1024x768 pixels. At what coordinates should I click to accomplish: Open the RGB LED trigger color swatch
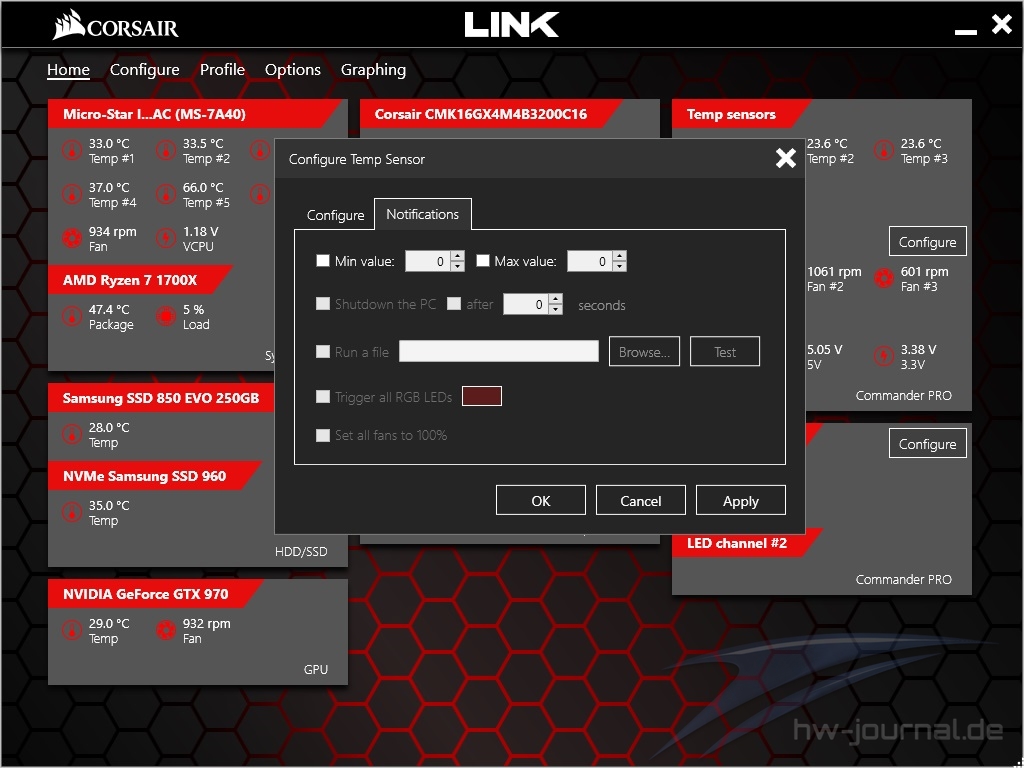[x=482, y=396]
